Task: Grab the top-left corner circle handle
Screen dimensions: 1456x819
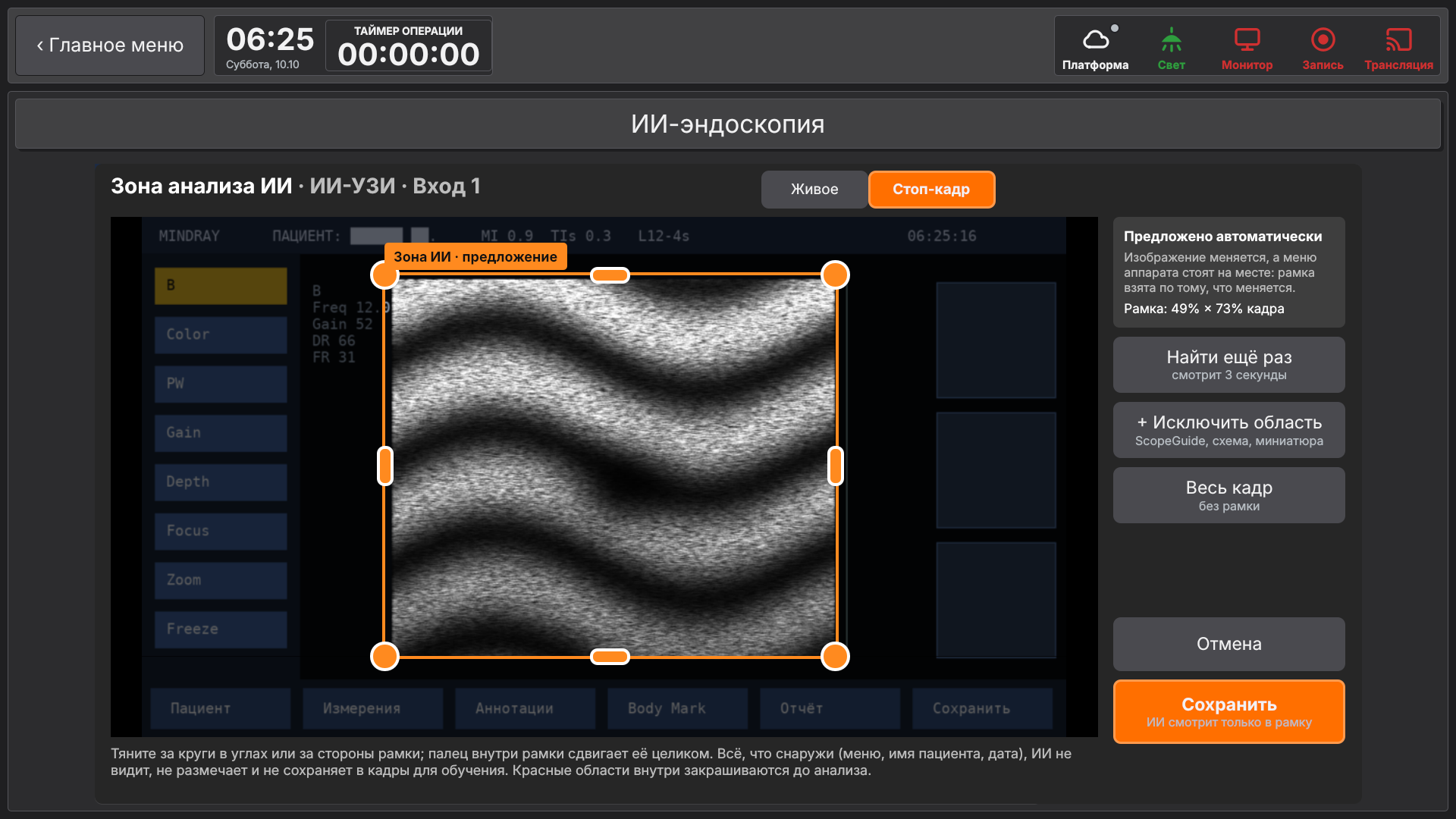Action: pos(385,275)
